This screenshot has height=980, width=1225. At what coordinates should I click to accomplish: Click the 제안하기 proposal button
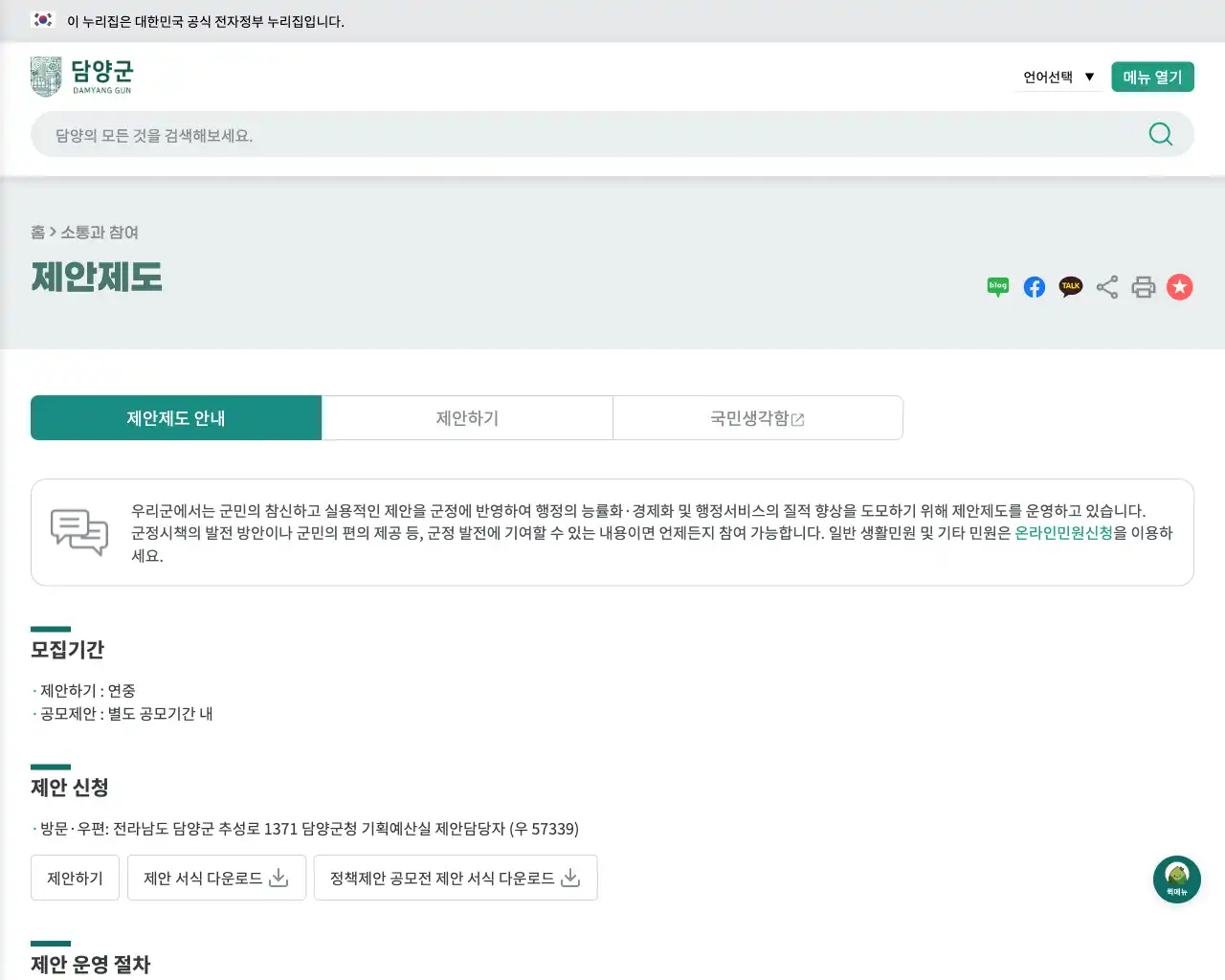[x=75, y=878]
